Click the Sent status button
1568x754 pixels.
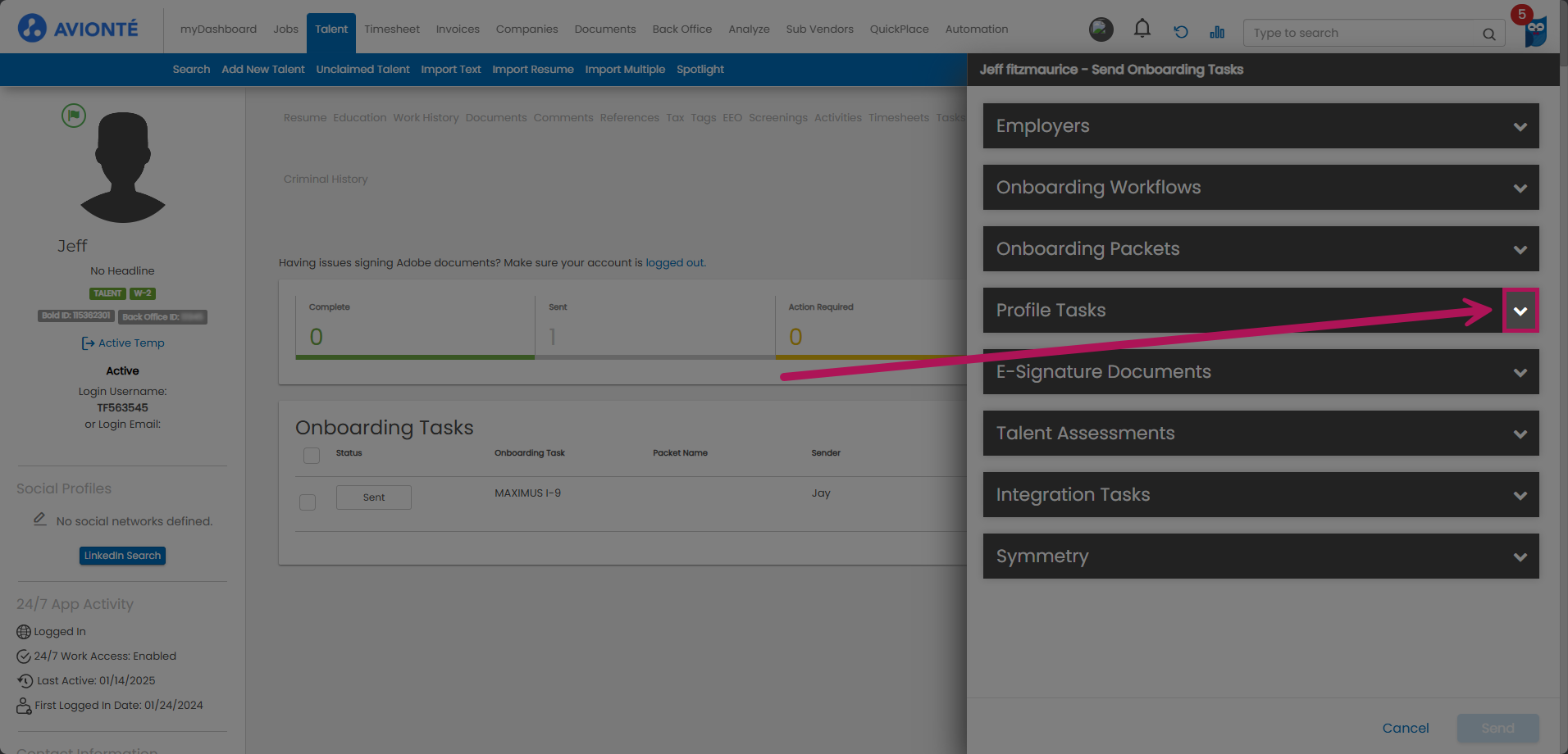tap(374, 497)
